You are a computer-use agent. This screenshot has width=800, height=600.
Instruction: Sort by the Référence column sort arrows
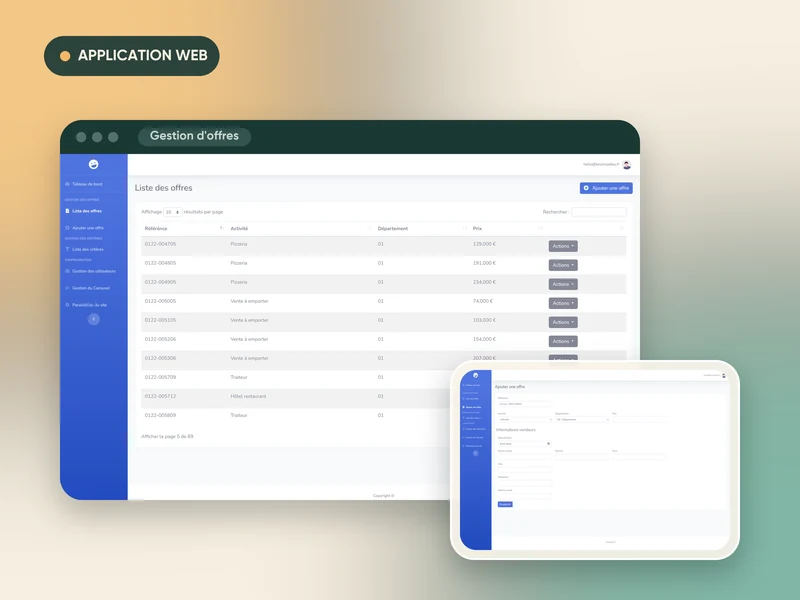(221, 228)
